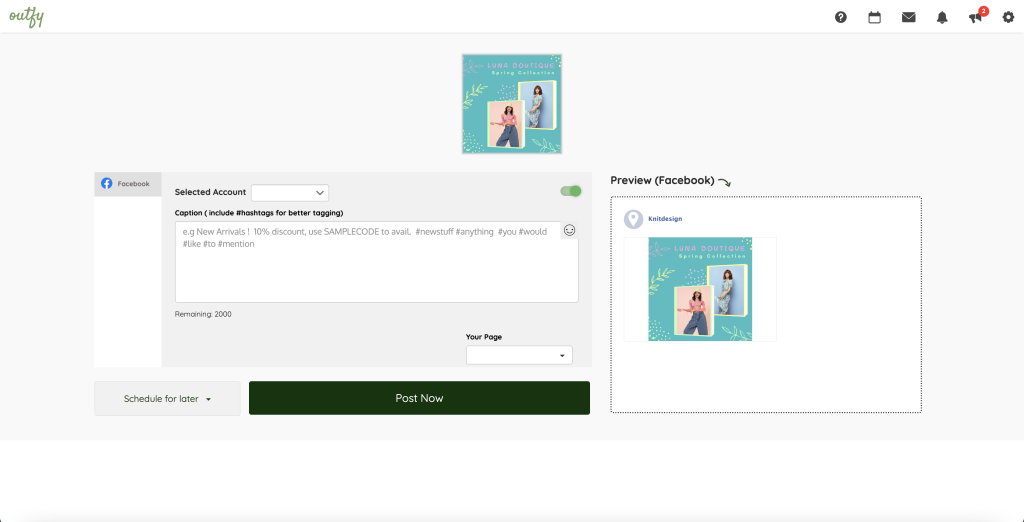Click the Knitdesign profile avatar icon
Image resolution: width=1024 pixels, height=522 pixels.
click(633, 219)
